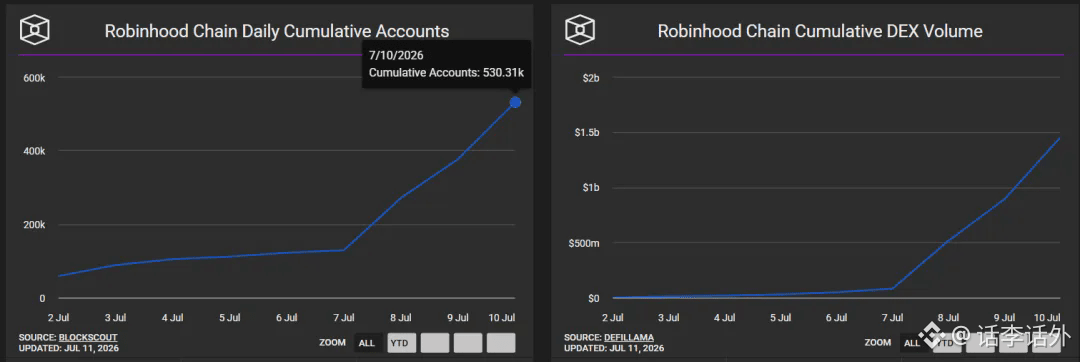Screen dimensions: 1080x362
Task: Click the tooltip text 'Cumulative Accounts: 530.31k'
Action: click(446, 72)
